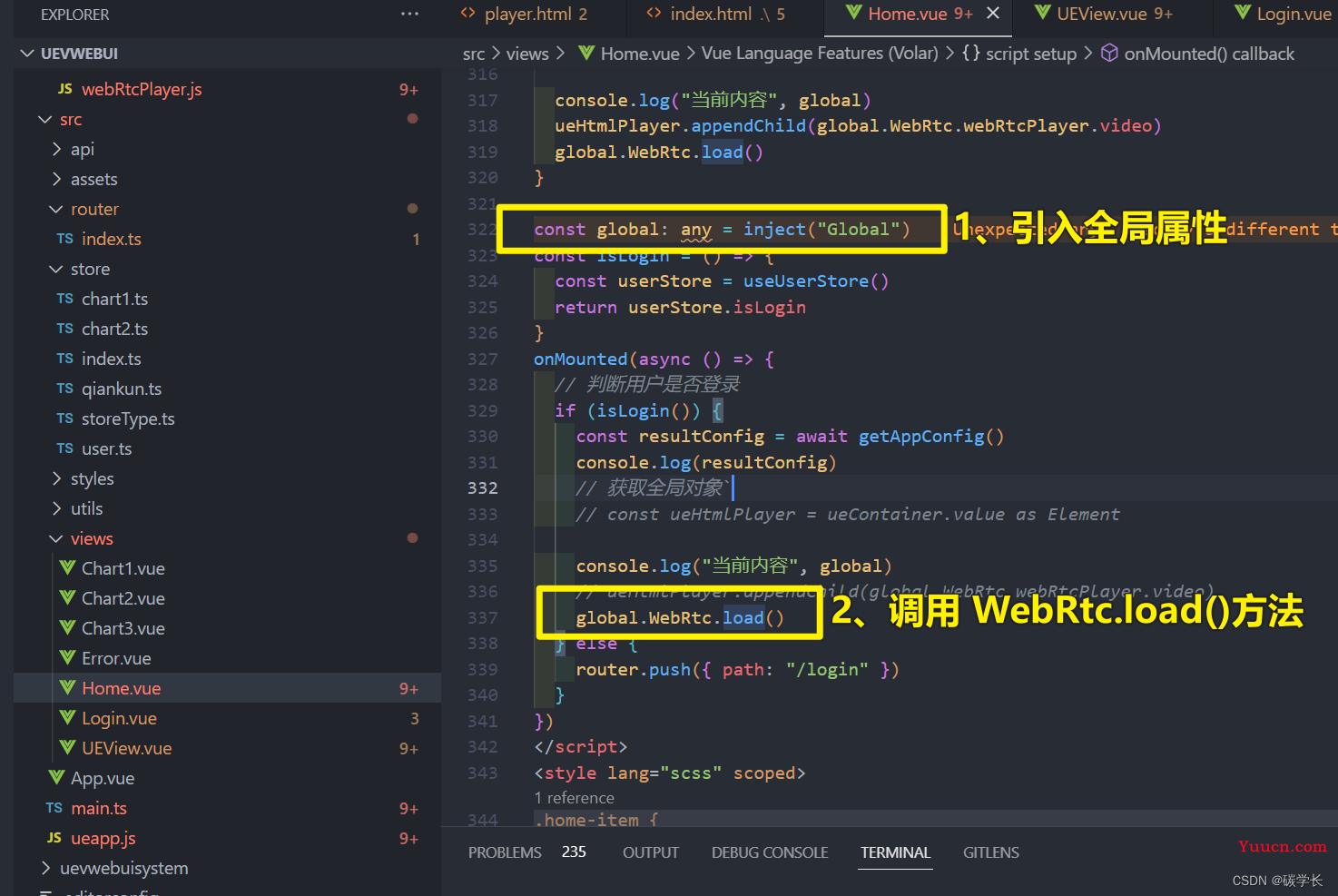
Task: Click the 235 problems count badge
Action: 574,852
